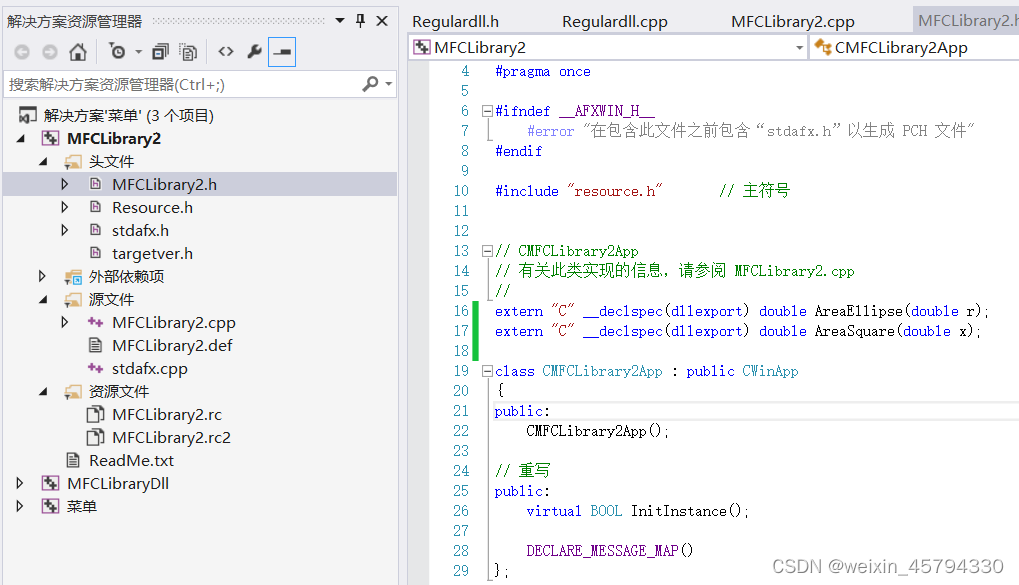Open the Solution Explorer window position dropdown
Viewport: 1019px width, 585px height.
[340, 21]
